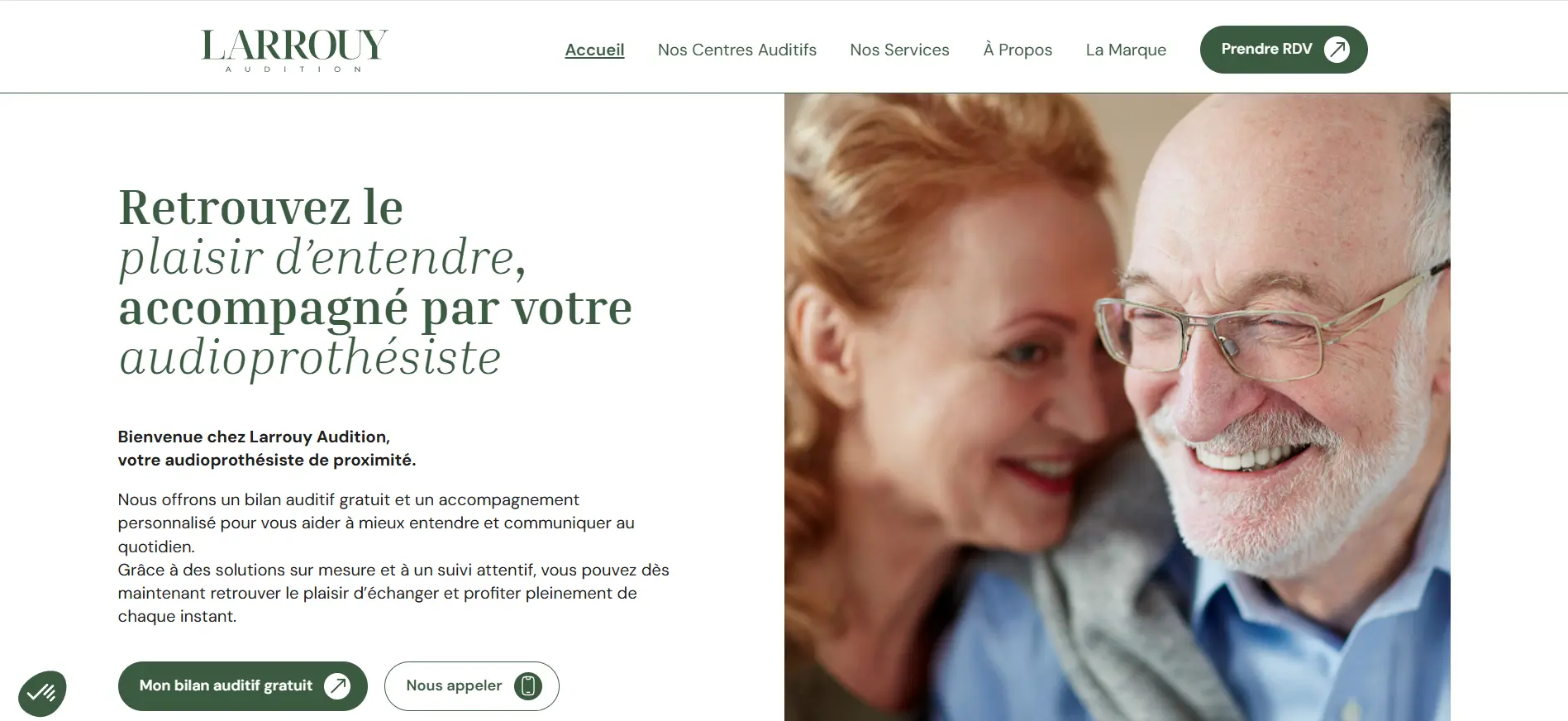Viewport: 1568px width, 721px height.
Task: Click Mon bilan auditif gratuit button
Action: point(243,686)
